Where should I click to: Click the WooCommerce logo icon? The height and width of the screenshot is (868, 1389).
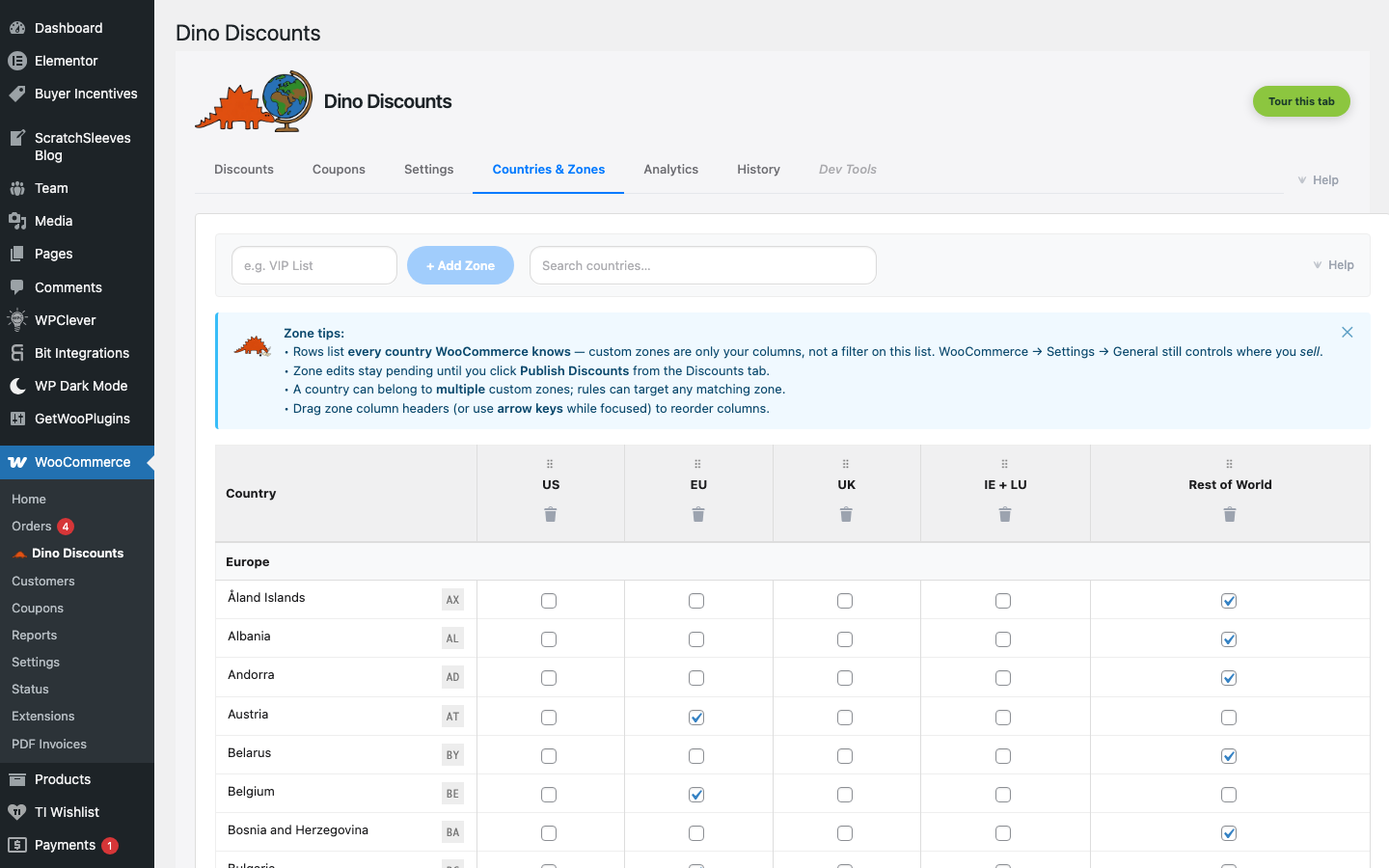click(x=17, y=462)
